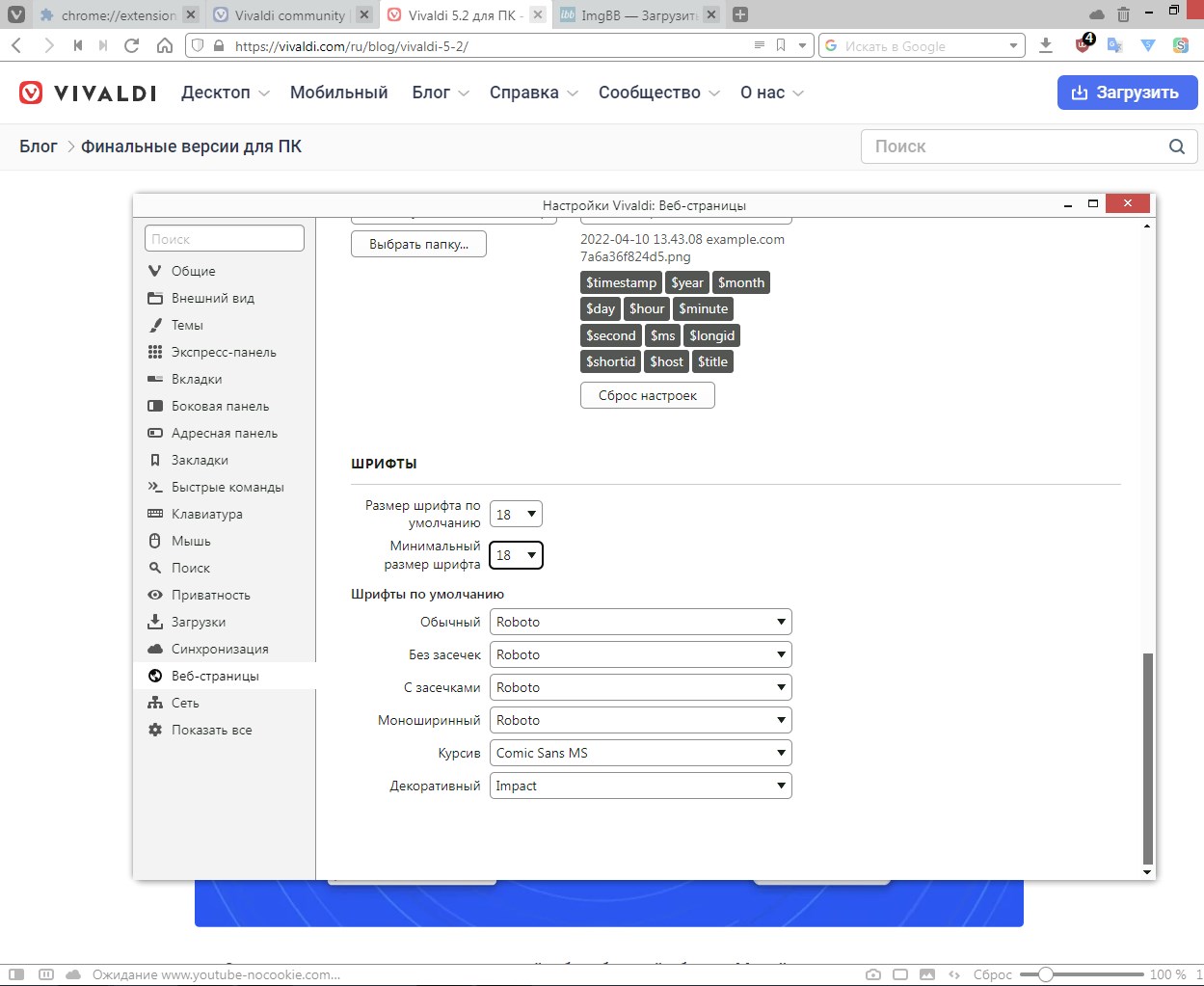The height and width of the screenshot is (986, 1204).
Task: Click the Rewind history button
Action: (77, 45)
